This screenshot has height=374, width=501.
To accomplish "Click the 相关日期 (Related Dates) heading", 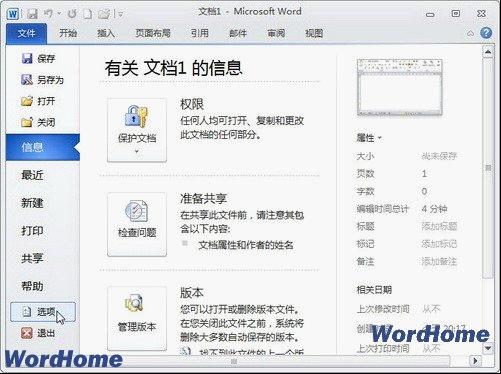I will coord(374,290).
